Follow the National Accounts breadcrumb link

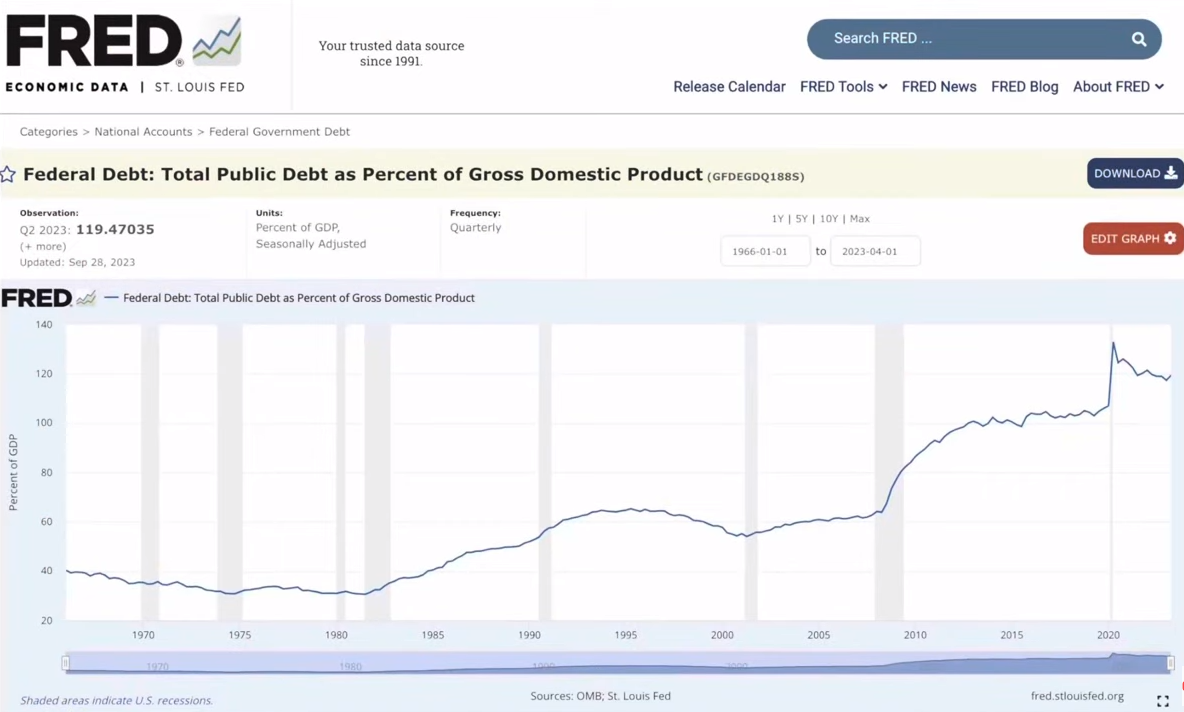tap(143, 132)
